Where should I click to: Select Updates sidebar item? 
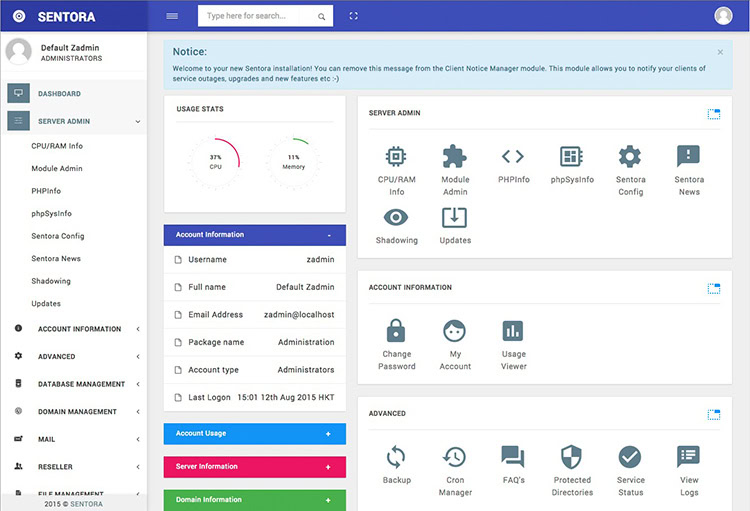[46, 303]
